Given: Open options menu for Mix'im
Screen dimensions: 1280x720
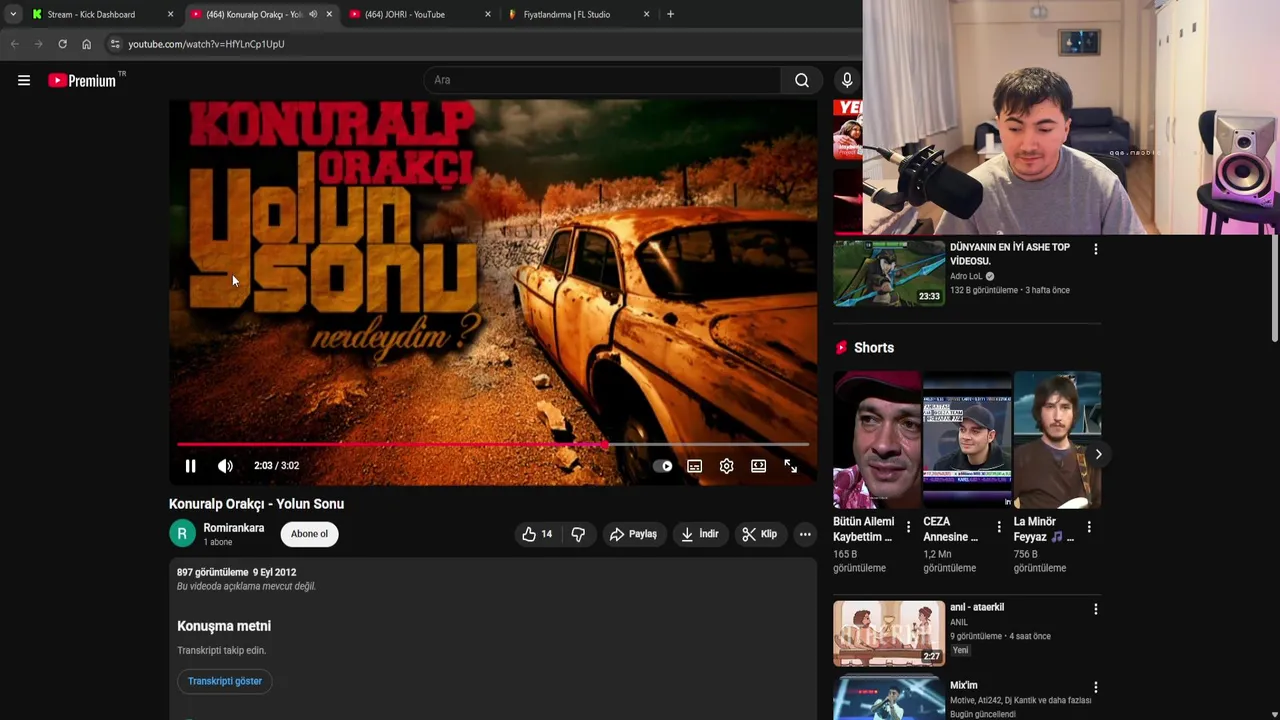Looking at the screenshot, I should (x=1096, y=687).
